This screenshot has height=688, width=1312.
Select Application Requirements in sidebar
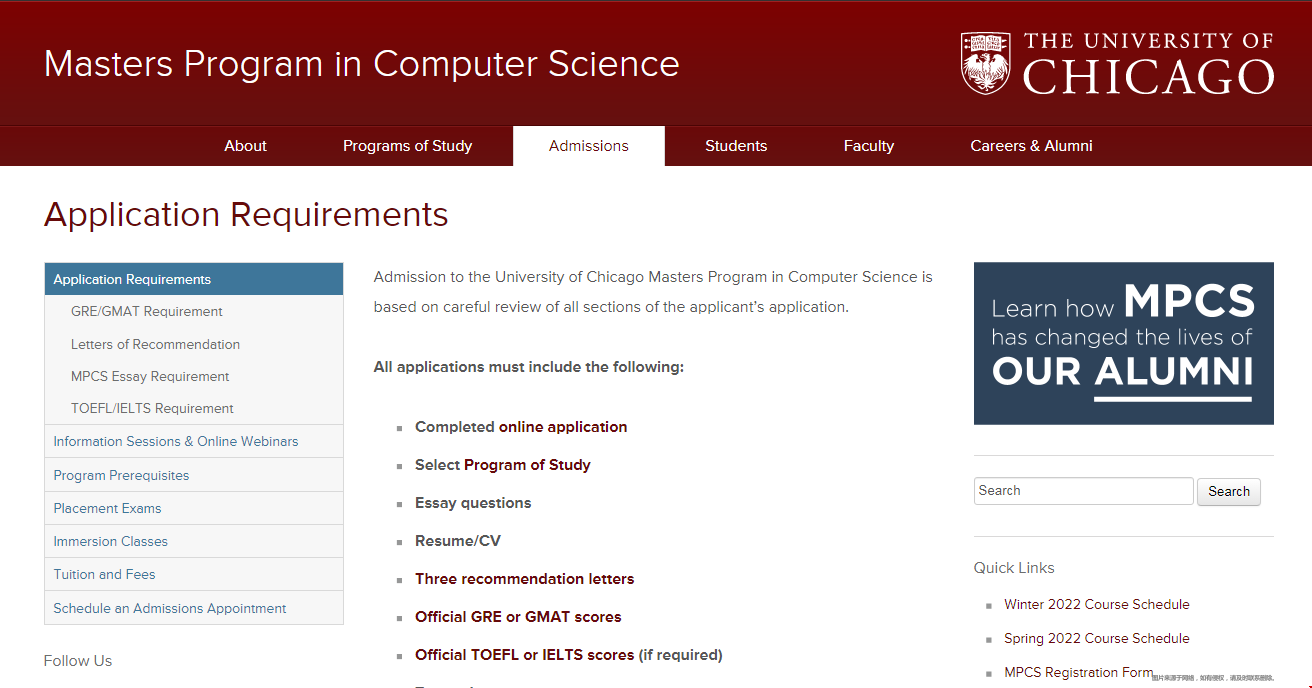click(194, 279)
